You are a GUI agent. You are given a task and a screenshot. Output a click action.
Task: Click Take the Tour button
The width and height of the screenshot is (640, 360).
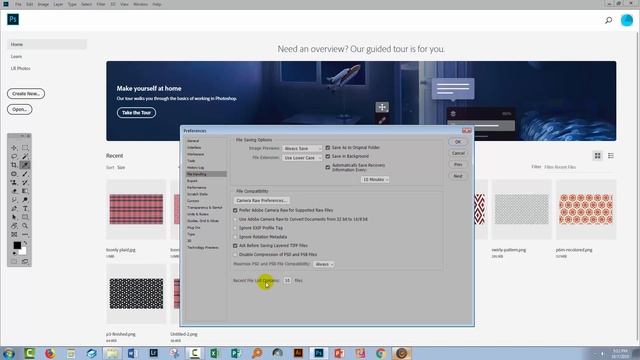(136, 113)
